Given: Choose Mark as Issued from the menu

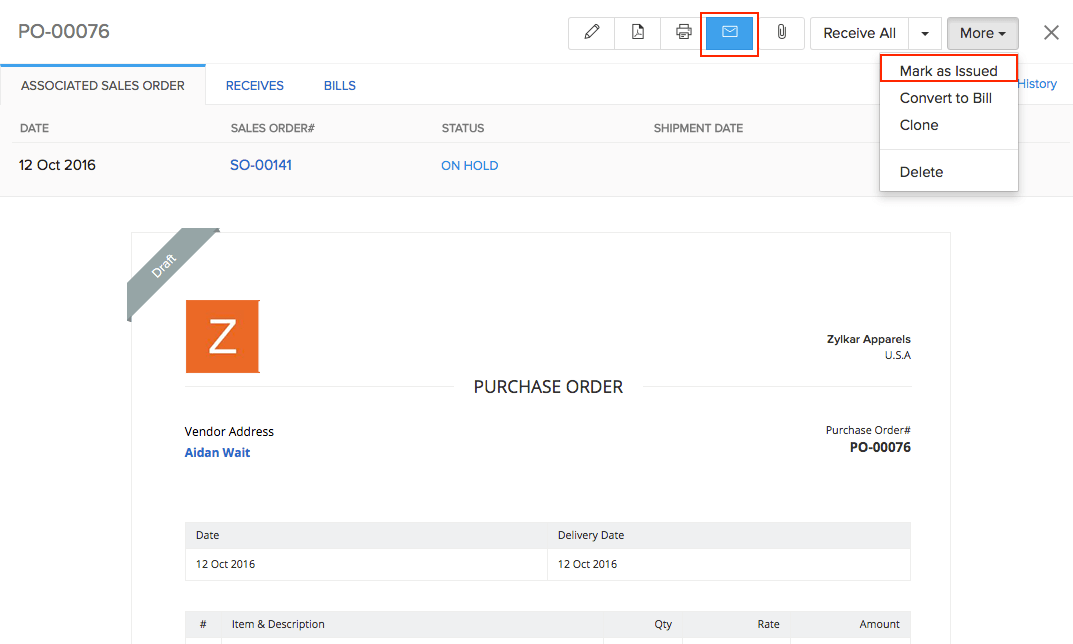Looking at the screenshot, I should (x=948, y=69).
